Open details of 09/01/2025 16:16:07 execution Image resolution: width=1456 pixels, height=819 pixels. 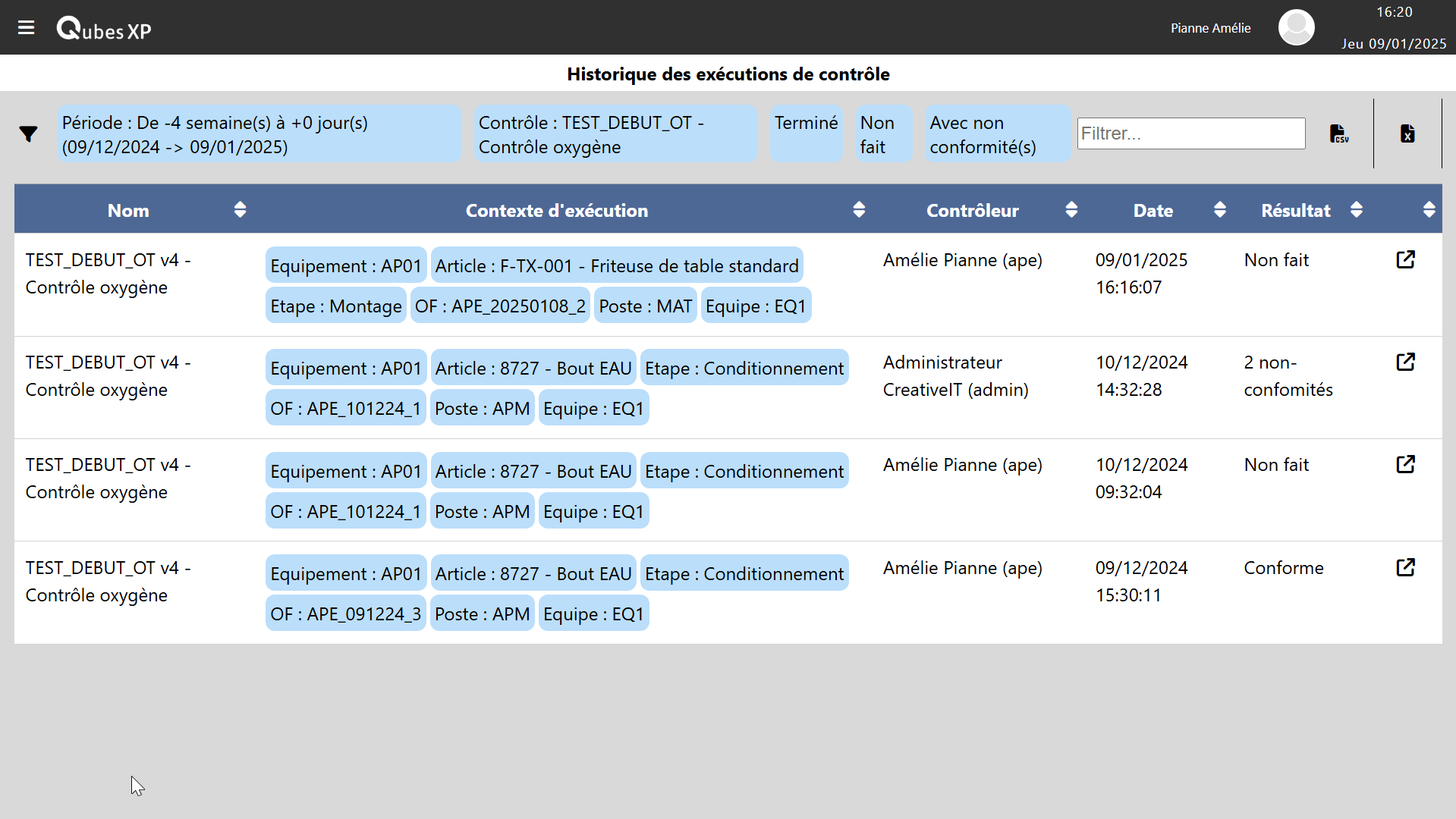click(x=1405, y=260)
